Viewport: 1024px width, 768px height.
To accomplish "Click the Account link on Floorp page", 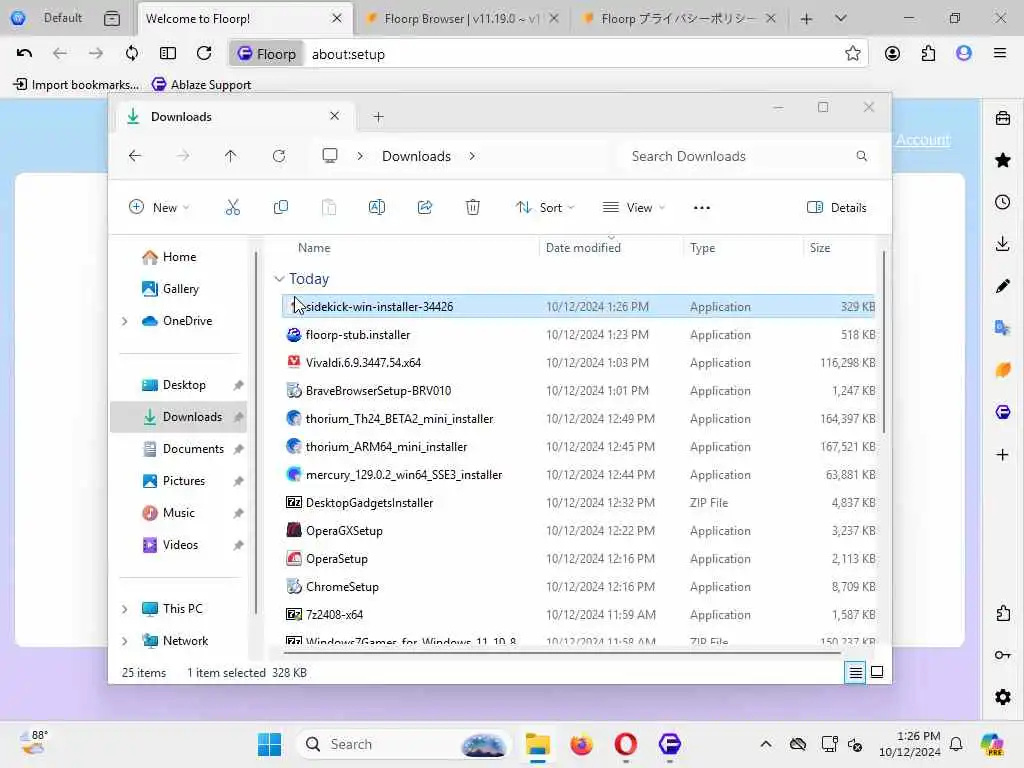I will (923, 140).
